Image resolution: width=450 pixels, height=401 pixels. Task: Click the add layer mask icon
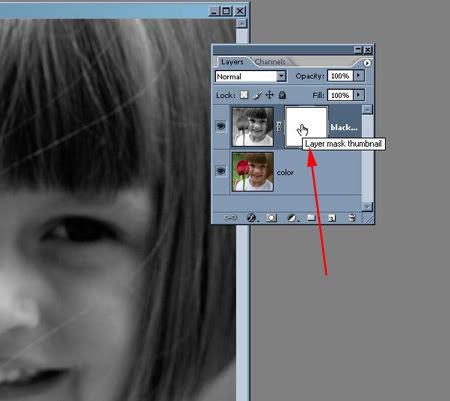[x=271, y=218]
